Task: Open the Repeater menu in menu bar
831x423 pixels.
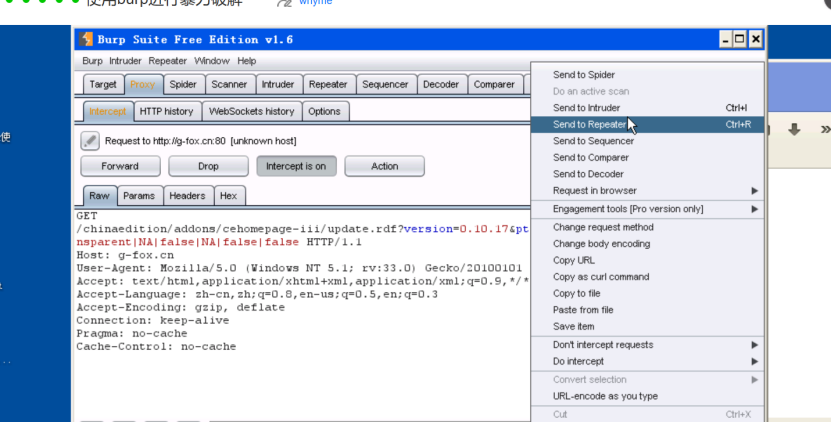Action: [167, 61]
